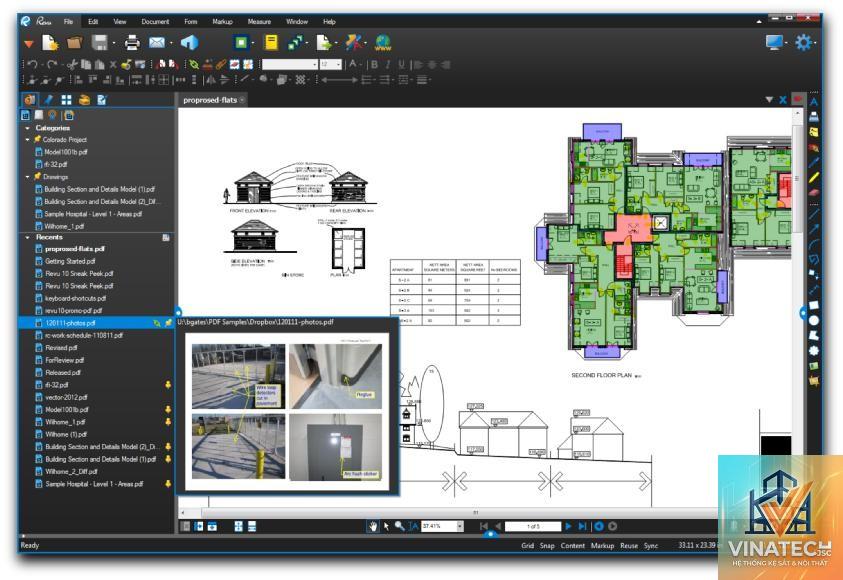Jump to the last page button

582,526
